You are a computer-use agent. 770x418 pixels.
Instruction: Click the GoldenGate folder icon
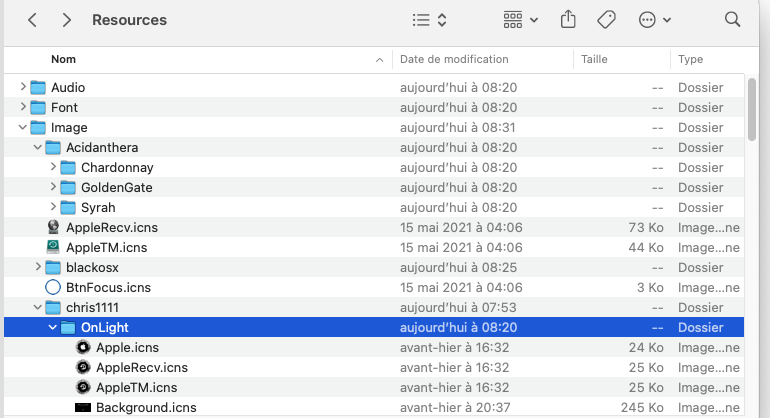[x=68, y=188]
